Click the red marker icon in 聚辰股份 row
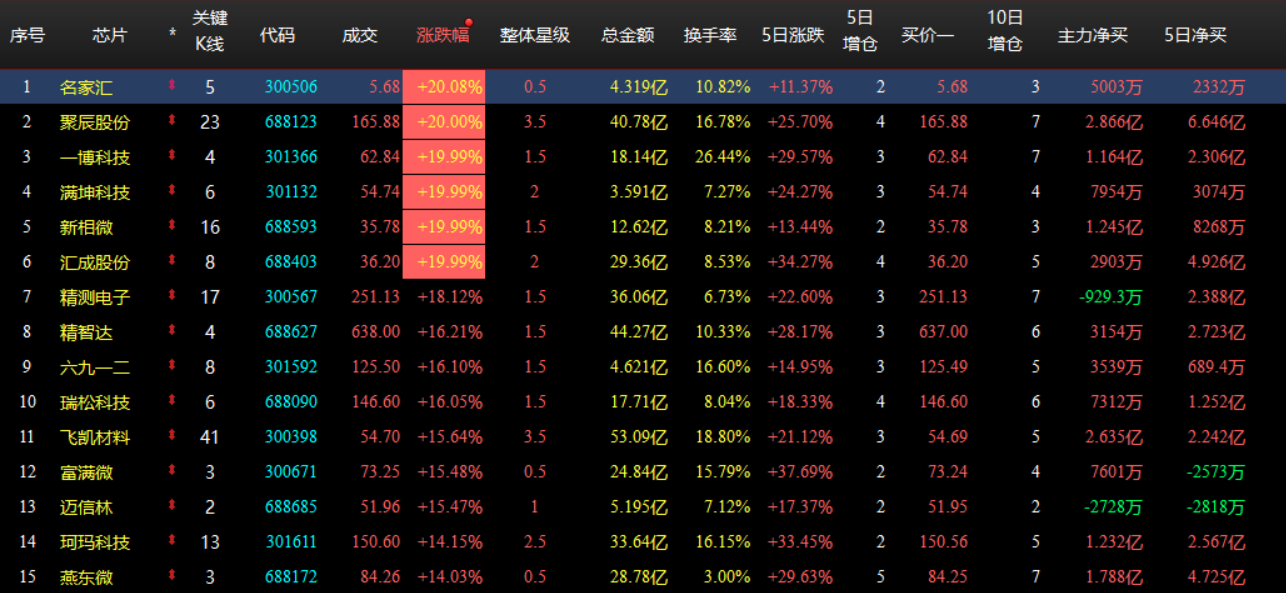 tap(172, 121)
